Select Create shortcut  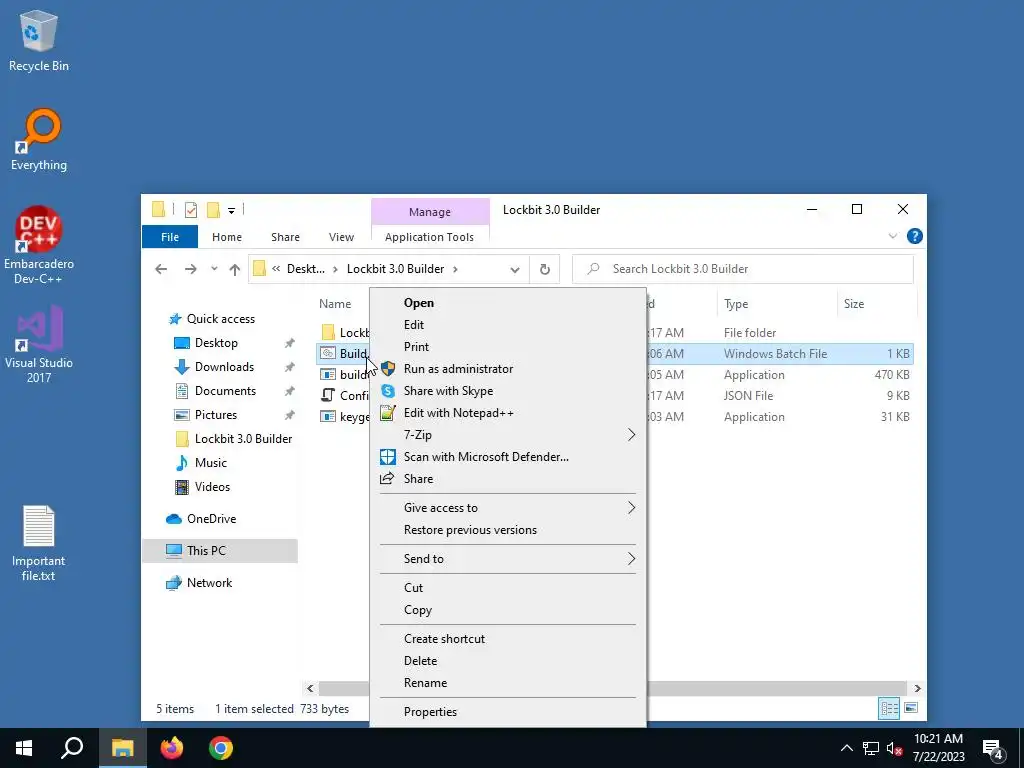(508, 639)
